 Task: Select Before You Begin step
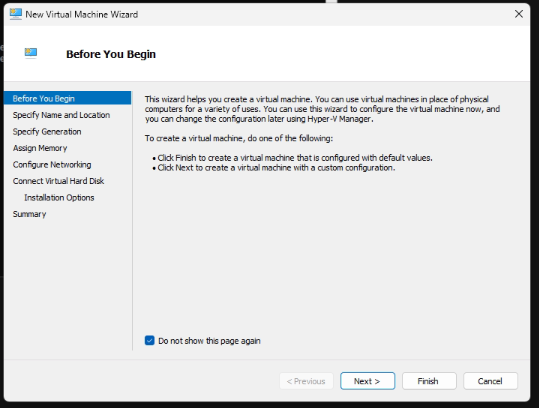pos(67,98)
